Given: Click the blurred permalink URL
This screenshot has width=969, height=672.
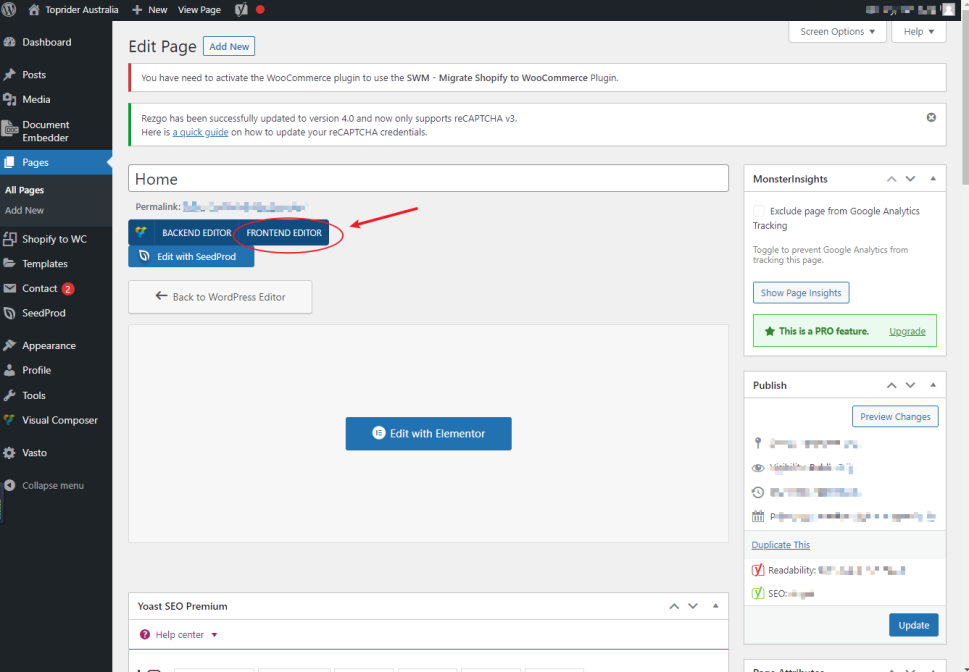Looking at the screenshot, I should [245, 206].
